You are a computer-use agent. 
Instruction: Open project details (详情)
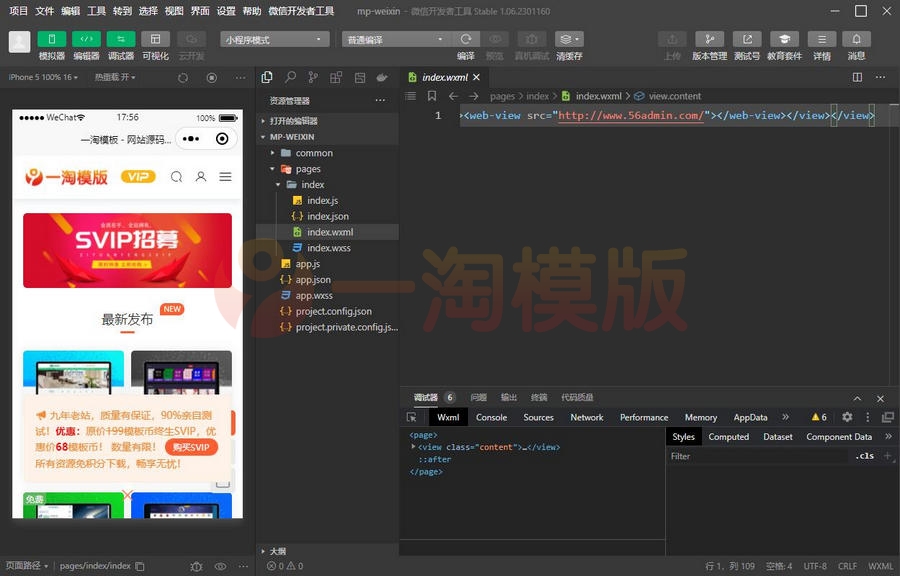[822, 39]
